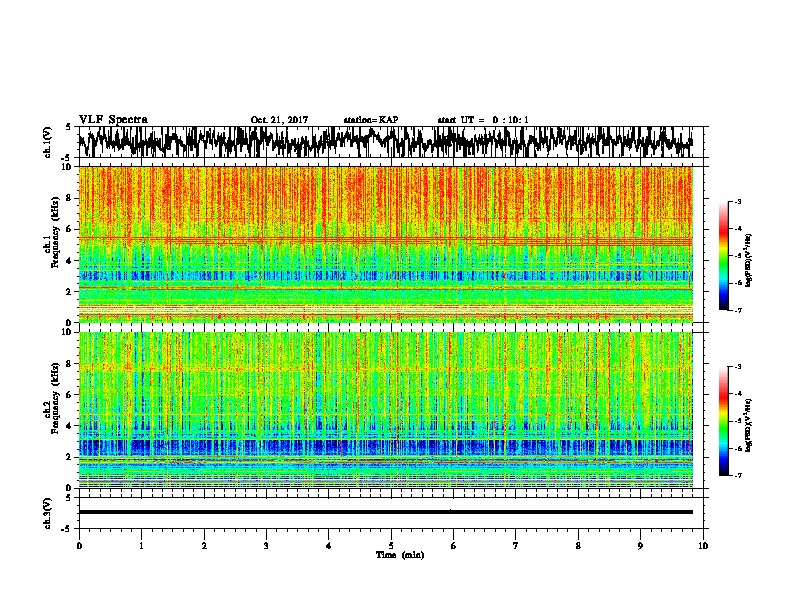The image size is (792, 612).
Task: Click the "-3" label on ch.1 colorbar
Action: click(x=738, y=201)
